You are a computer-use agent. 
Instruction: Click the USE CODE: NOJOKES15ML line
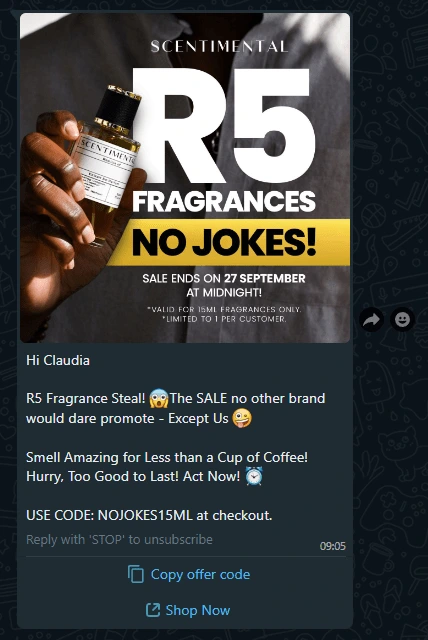(x=149, y=515)
